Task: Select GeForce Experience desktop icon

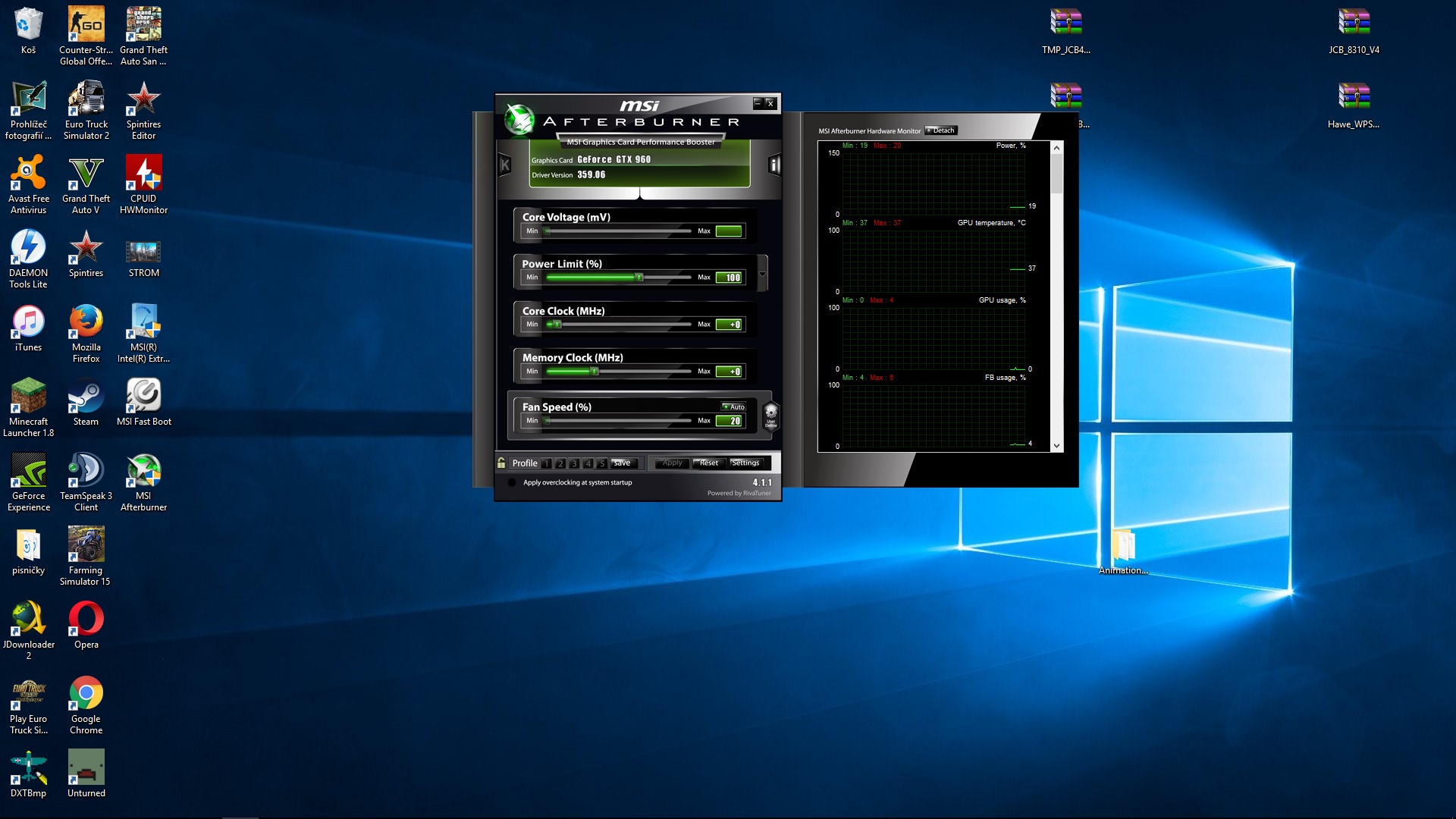Action: coord(28,482)
